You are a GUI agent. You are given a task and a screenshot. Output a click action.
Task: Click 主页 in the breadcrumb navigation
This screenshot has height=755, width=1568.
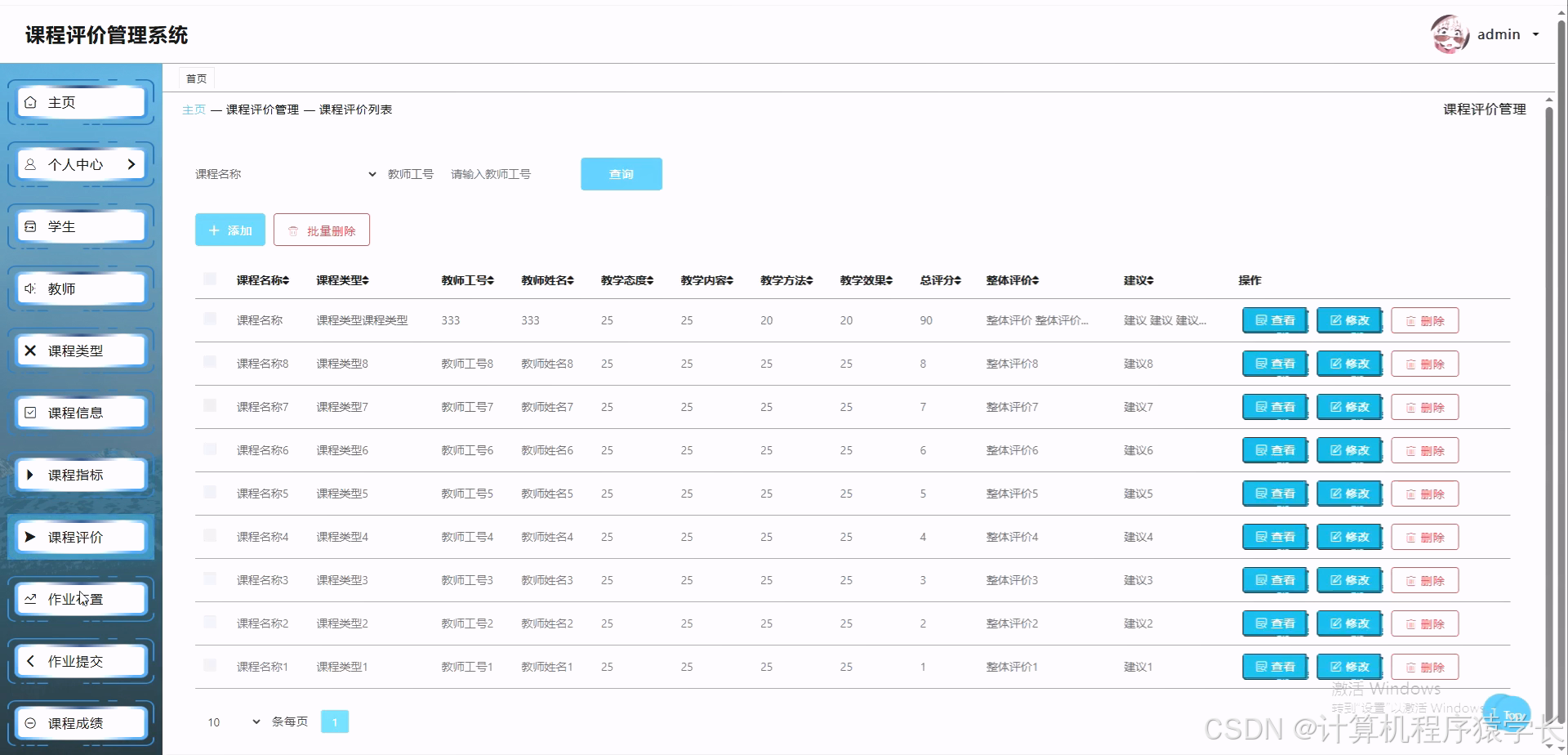coord(194,109)
